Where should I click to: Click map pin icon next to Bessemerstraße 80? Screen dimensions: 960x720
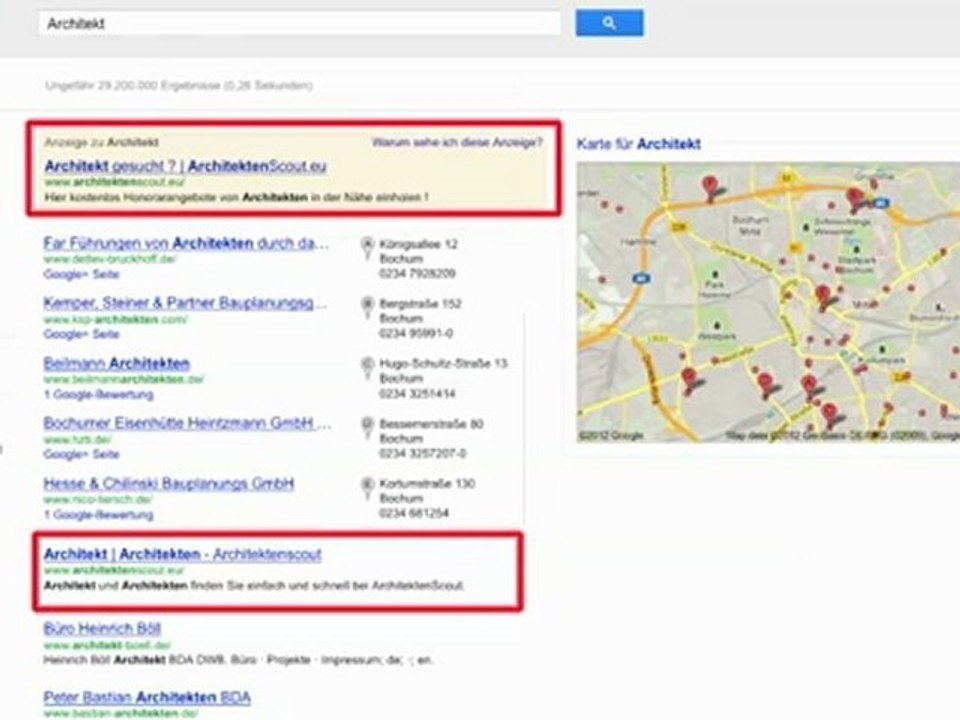coord(367,427)
